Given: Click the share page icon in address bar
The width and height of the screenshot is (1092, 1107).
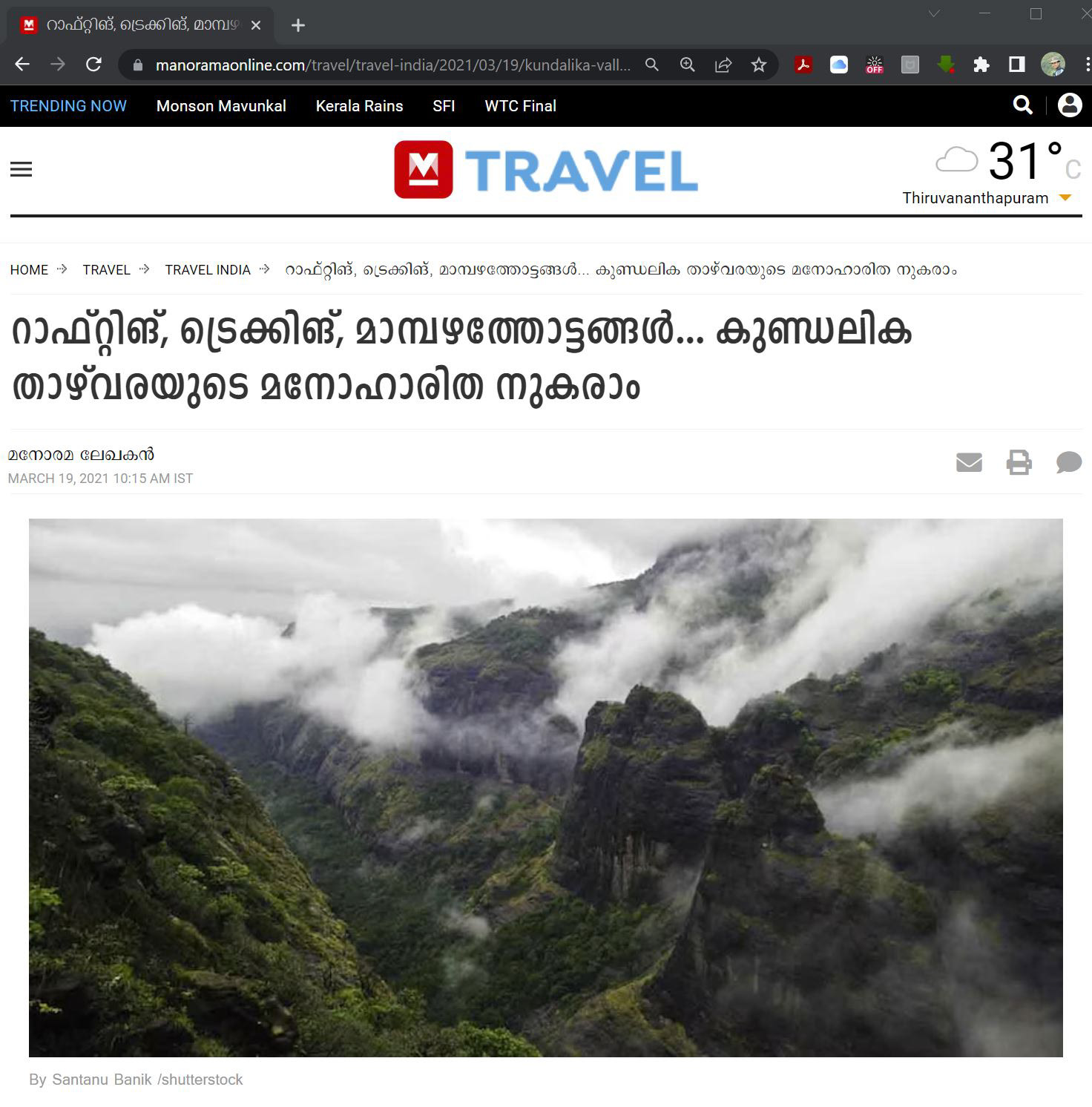Looking at the screenshot, I should coord(723,65).
